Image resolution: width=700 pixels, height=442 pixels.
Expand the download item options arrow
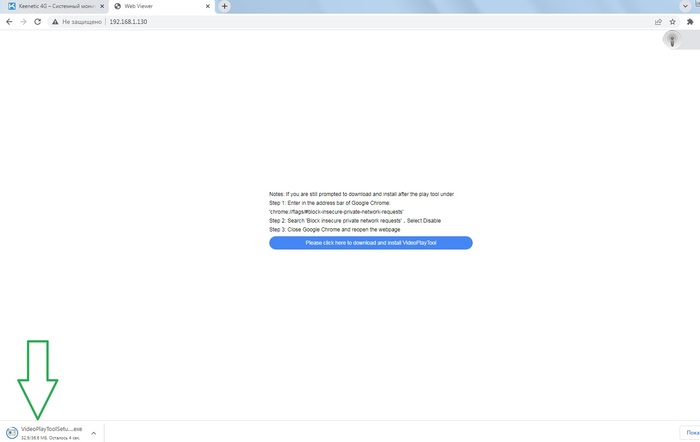pyautogui.click(x=93, y=433)
